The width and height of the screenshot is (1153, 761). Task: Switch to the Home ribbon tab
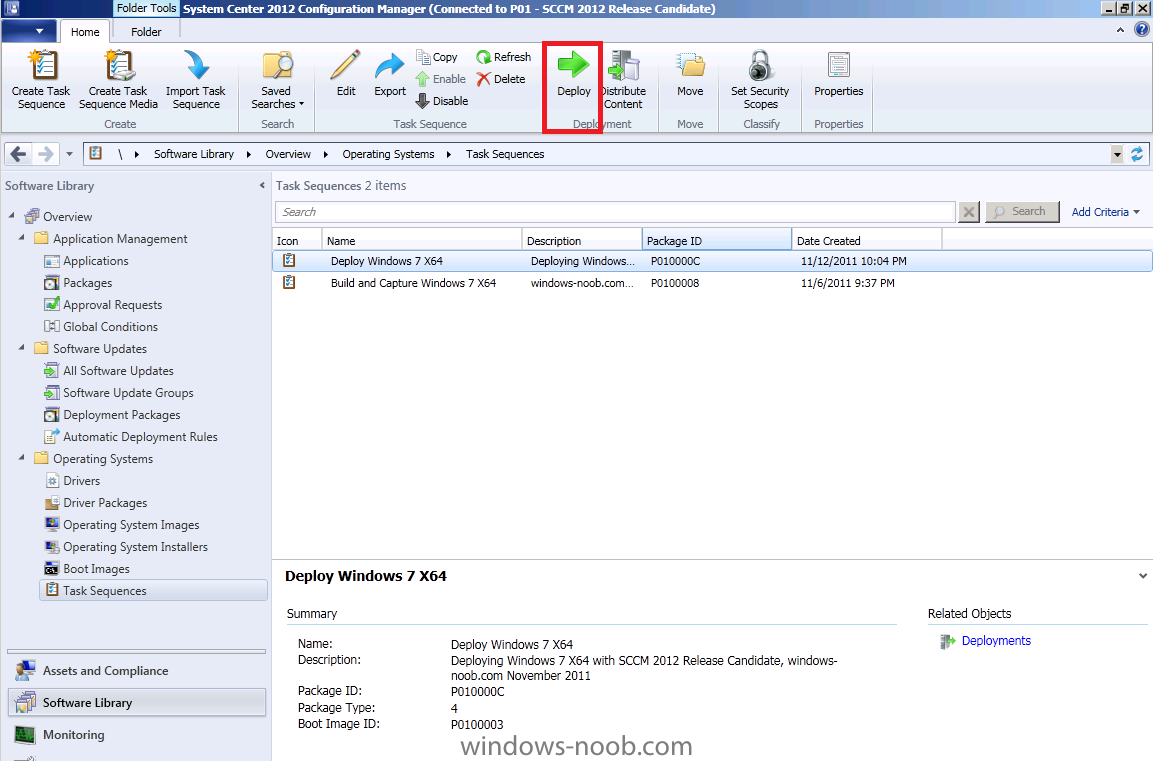pos(85,32)
